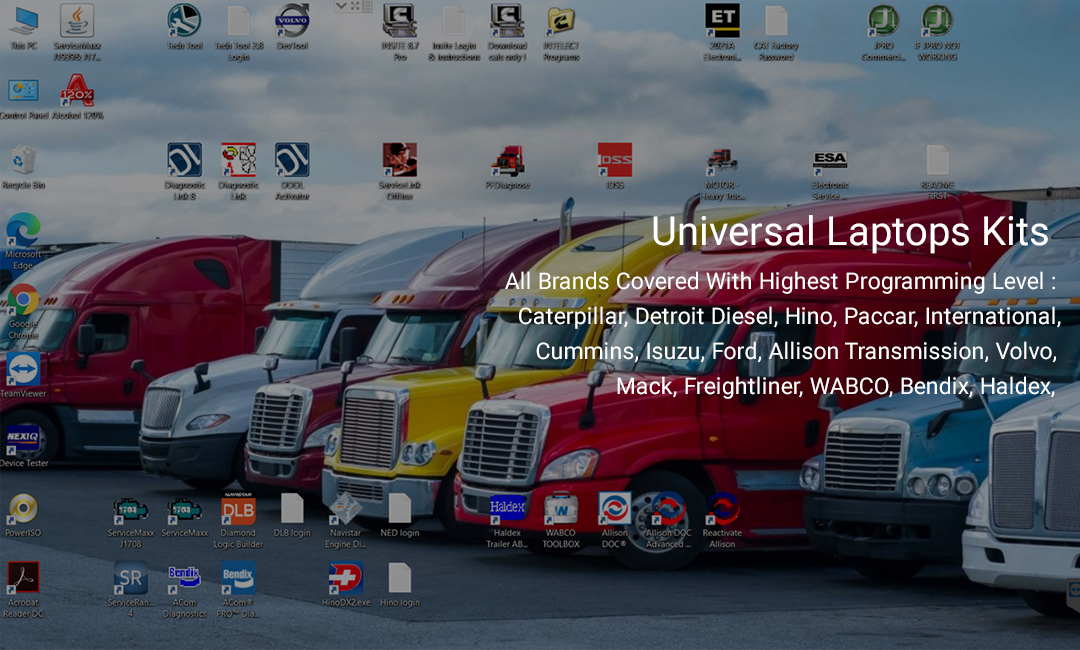Open NED login file

[399, 515]
